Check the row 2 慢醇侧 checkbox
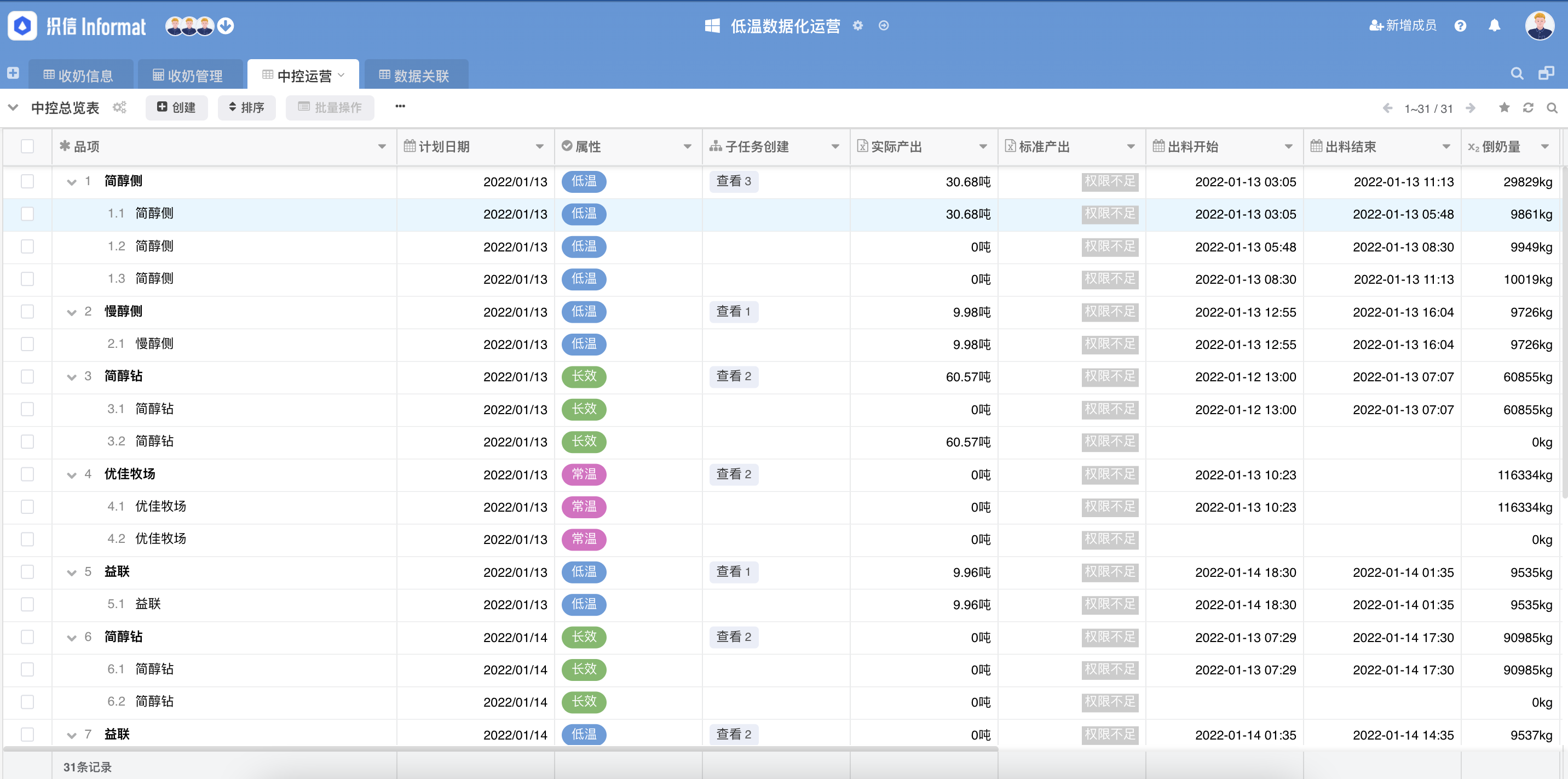This screenshot has height=779, width=1568. 27,312
